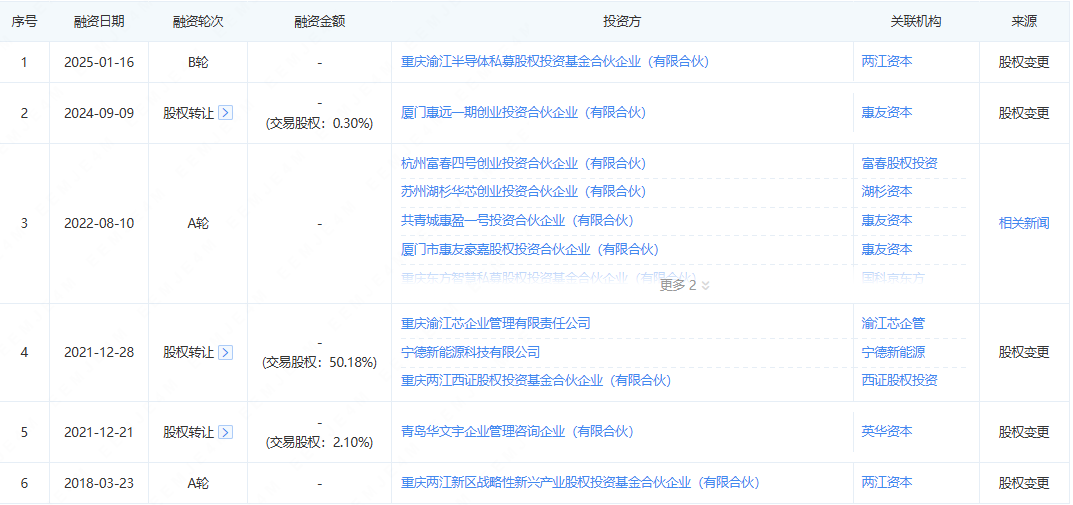1073x505 pixels.
Task: Open 两江资本 institution in row 1
Action: pos(887,62)
